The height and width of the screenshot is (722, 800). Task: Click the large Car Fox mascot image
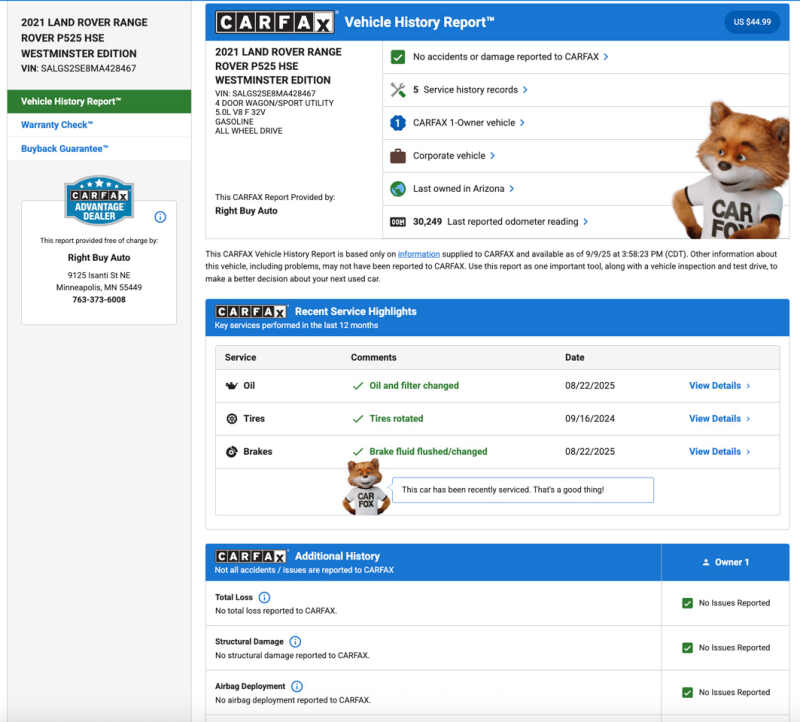click(732, 170)
